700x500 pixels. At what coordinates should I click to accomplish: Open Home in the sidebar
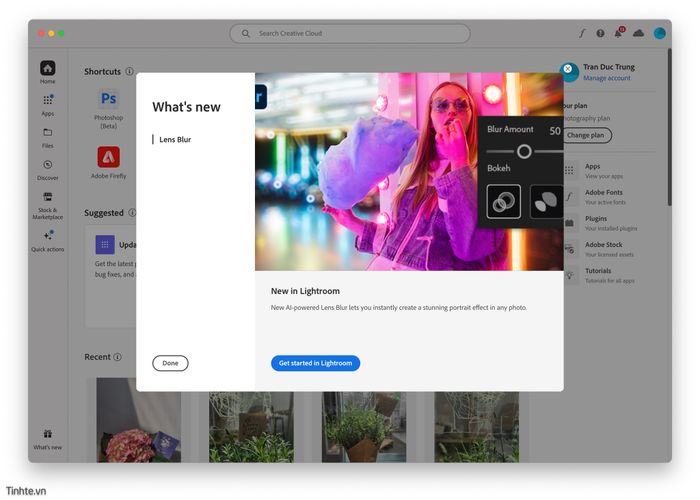[48, 72]
